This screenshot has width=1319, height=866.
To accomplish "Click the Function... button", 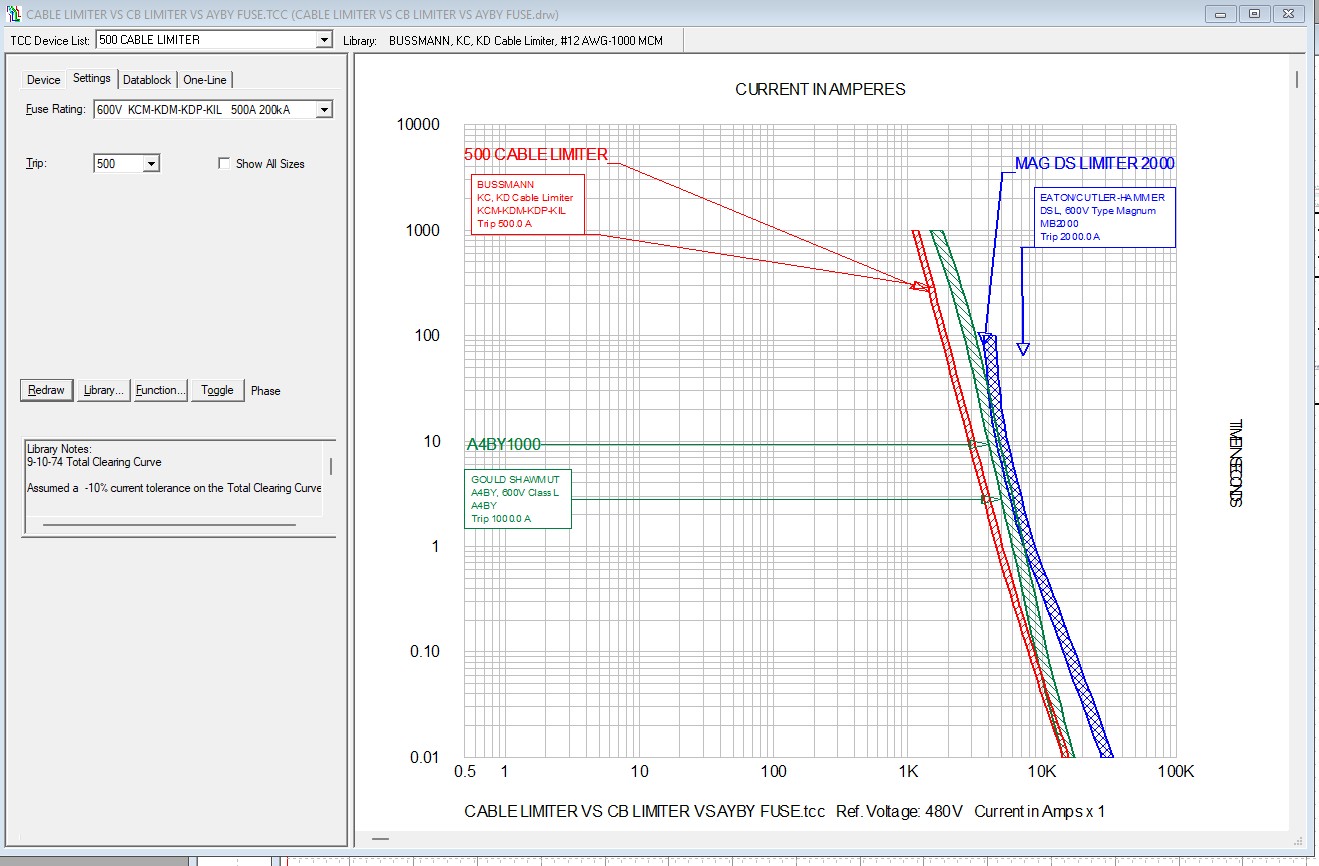I will pyautogui.click(x=160, y=390).
